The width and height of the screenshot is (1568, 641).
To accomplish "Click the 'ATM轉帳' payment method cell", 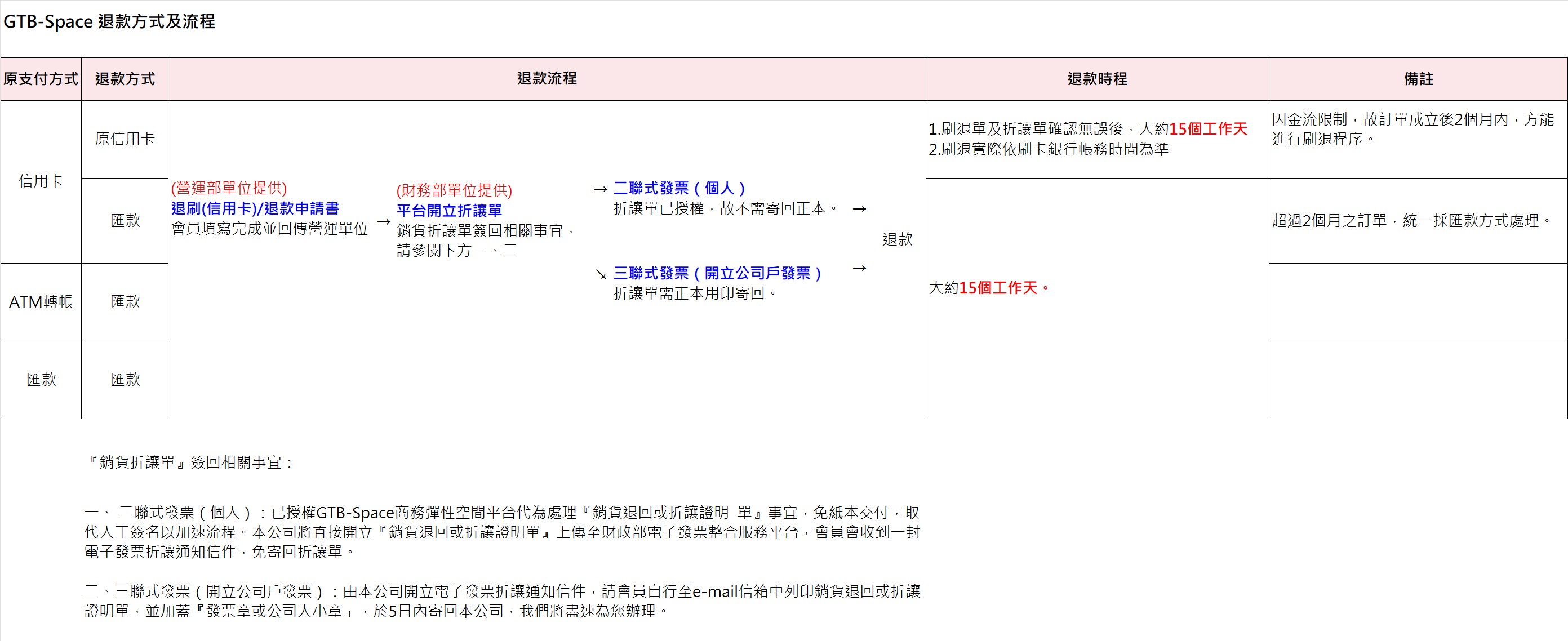I will coord(41,302).
